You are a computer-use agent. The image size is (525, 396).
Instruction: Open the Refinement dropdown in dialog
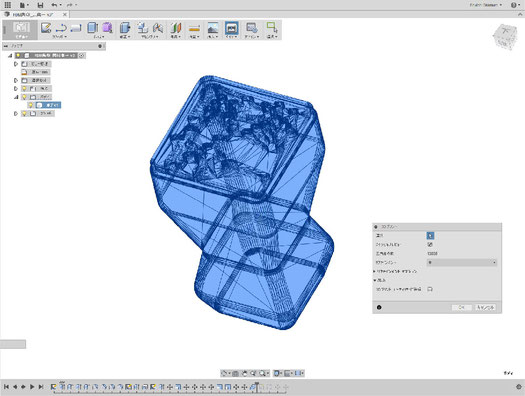tap(462, 262)
